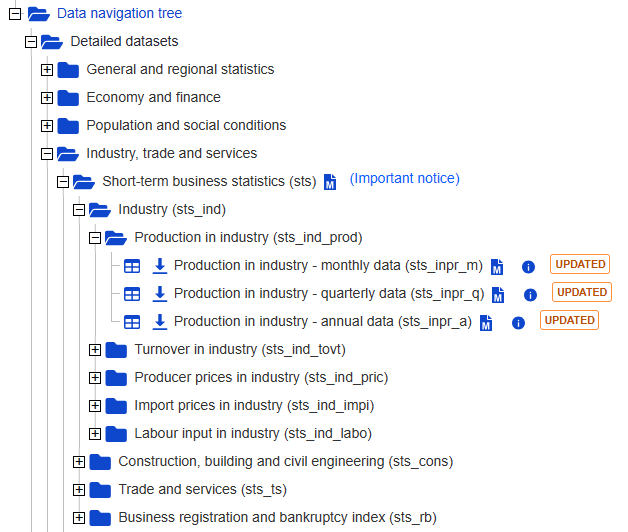Open metadata icon beside Short-term business statistics
Image resolution: width=628 pixels, height=532 pixels.
click(x=330, y=182)
